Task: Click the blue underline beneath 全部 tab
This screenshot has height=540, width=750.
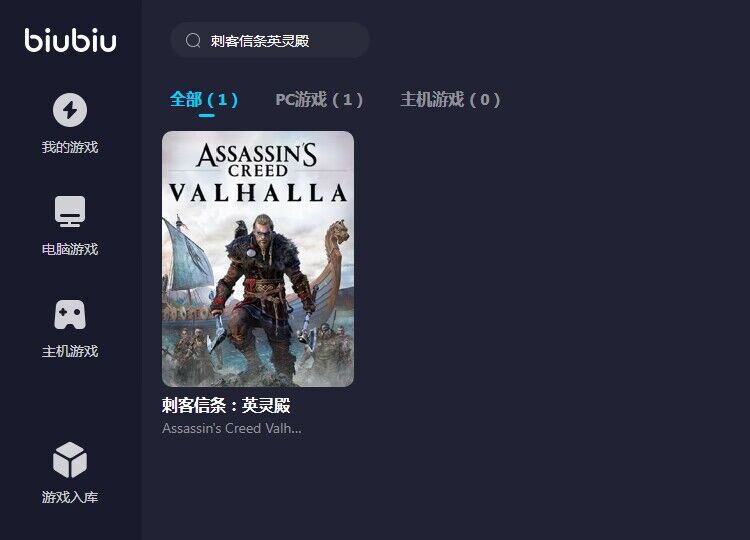Action: pos(207,115)
